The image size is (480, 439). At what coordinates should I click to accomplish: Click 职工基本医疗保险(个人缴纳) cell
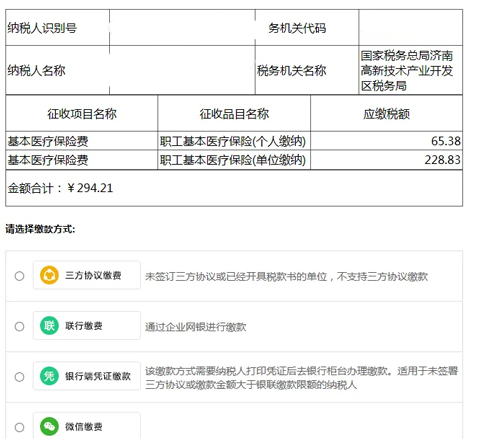coord(234,141)
